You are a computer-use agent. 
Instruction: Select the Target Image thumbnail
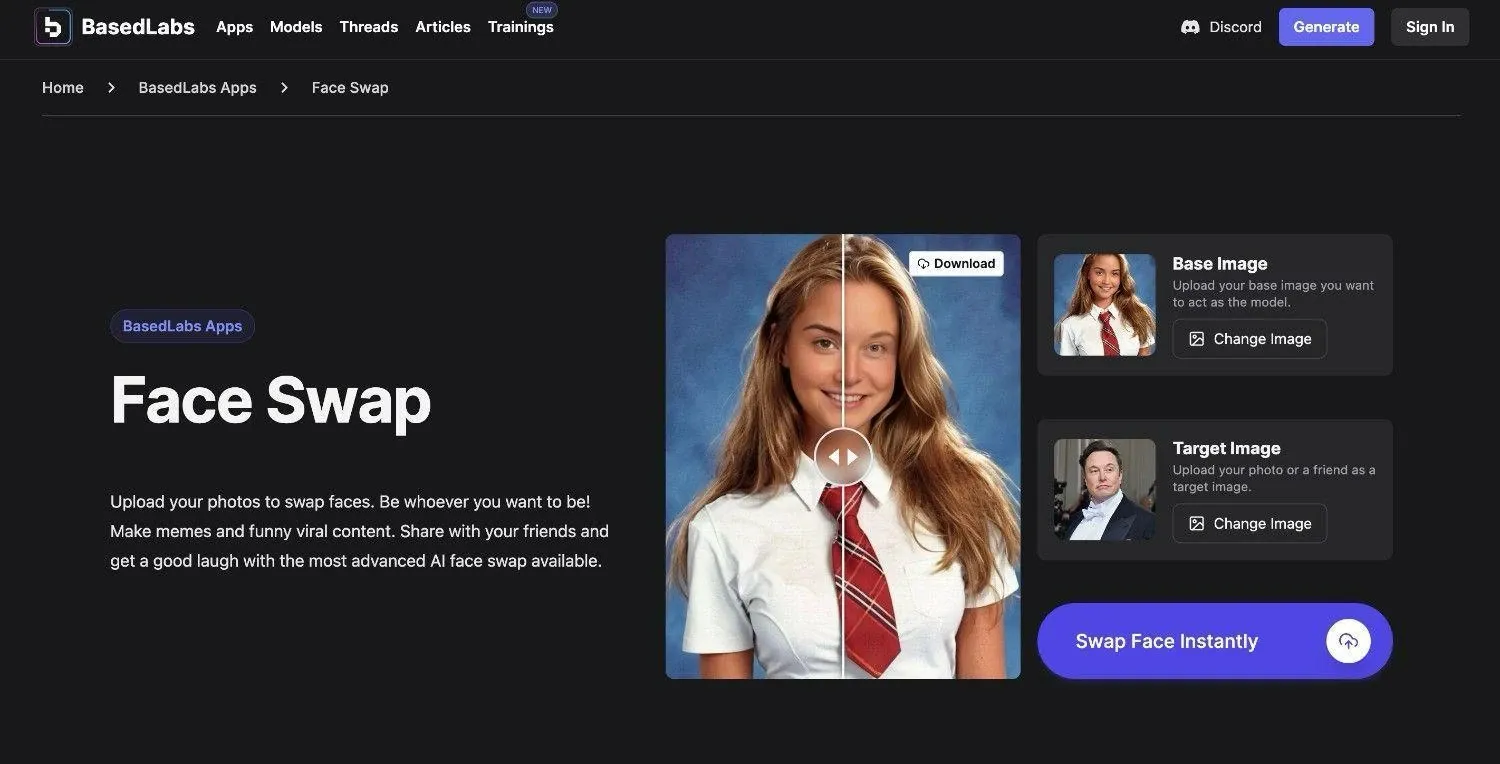1105,490
